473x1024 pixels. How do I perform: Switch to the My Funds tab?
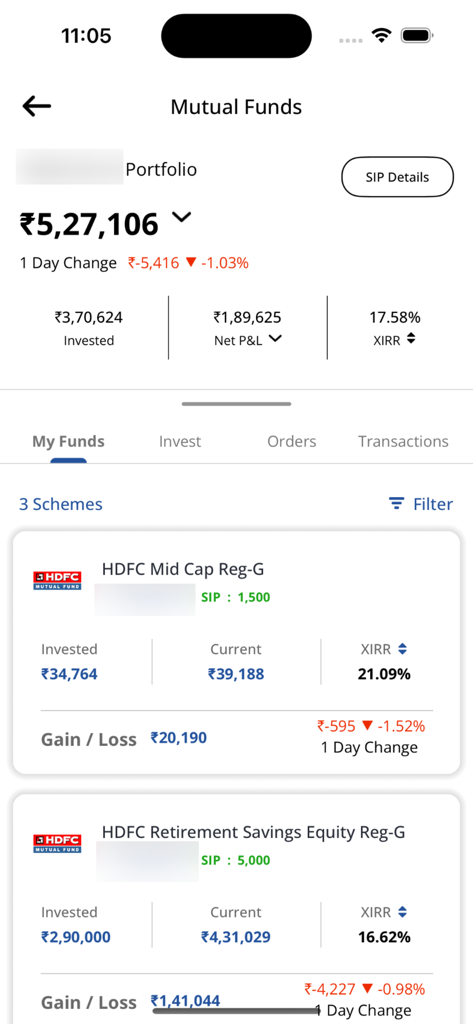click(x=69, y=441)
